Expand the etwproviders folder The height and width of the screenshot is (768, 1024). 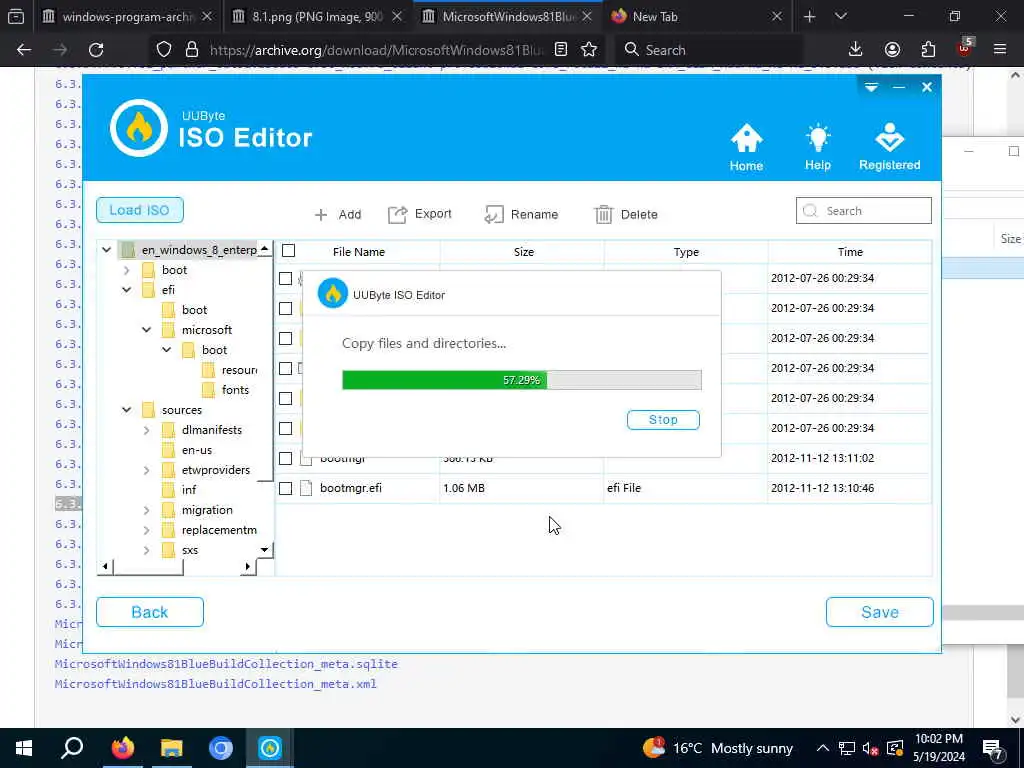147,470
